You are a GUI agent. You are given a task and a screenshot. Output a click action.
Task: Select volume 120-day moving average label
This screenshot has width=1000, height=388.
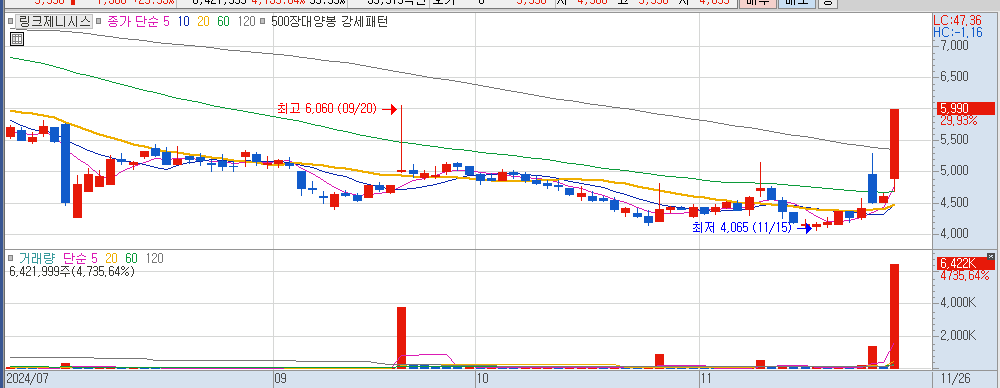click(154, 258)
